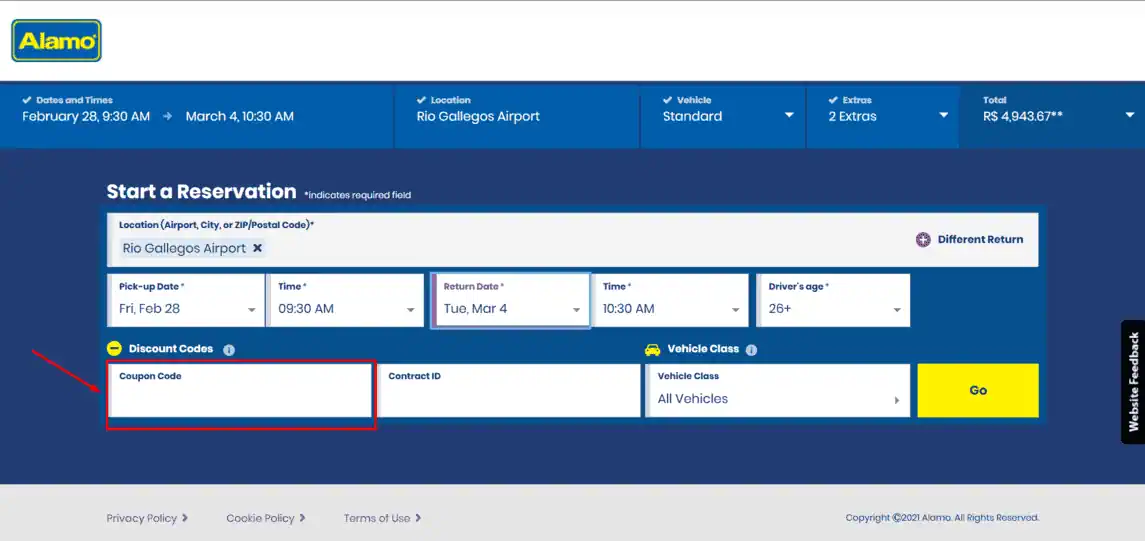This screenshot has width=1145, height=541.
Task: Click the 'indicates required field' note
Action: point(357,195)
